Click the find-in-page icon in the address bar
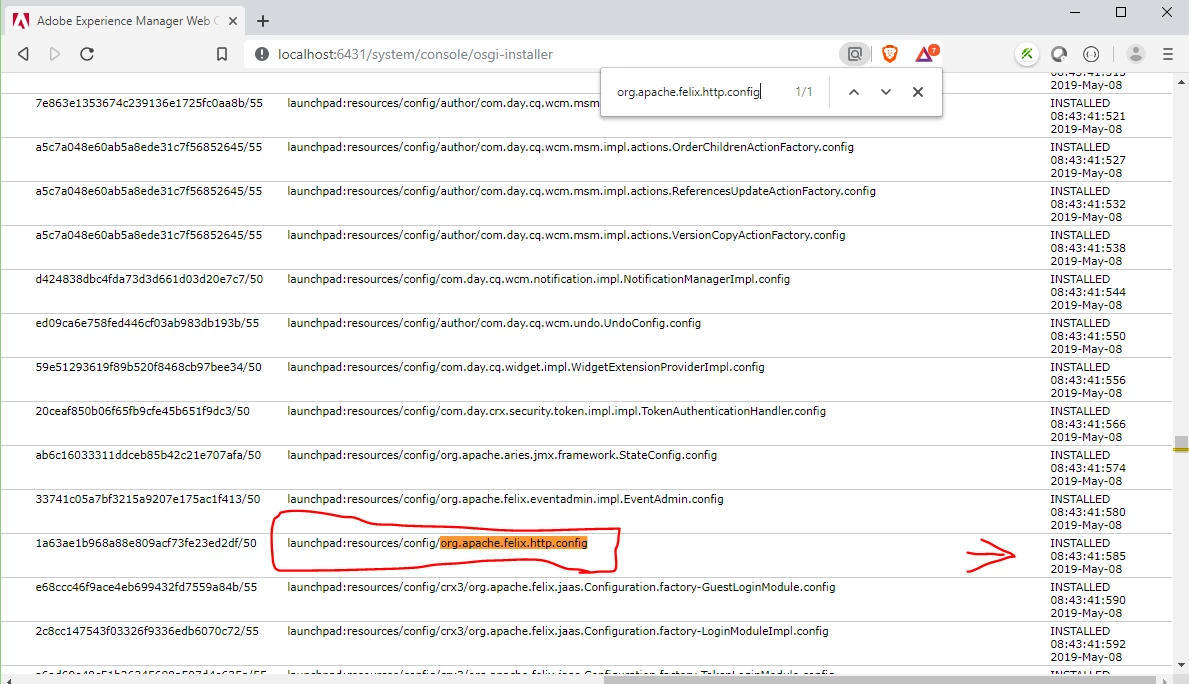 click(855, 54)
